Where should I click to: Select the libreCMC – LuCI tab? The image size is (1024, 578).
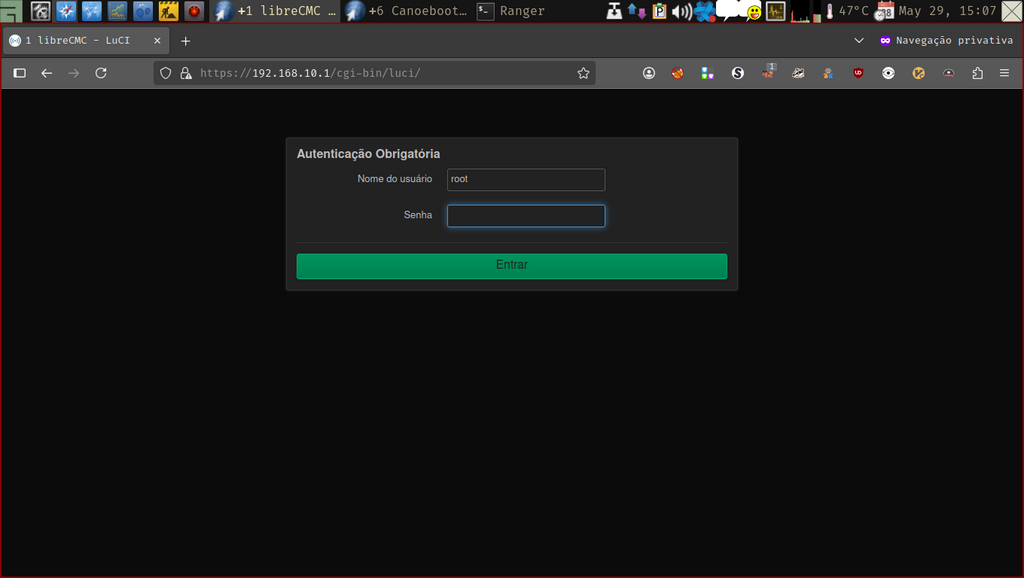click(80, 41)
